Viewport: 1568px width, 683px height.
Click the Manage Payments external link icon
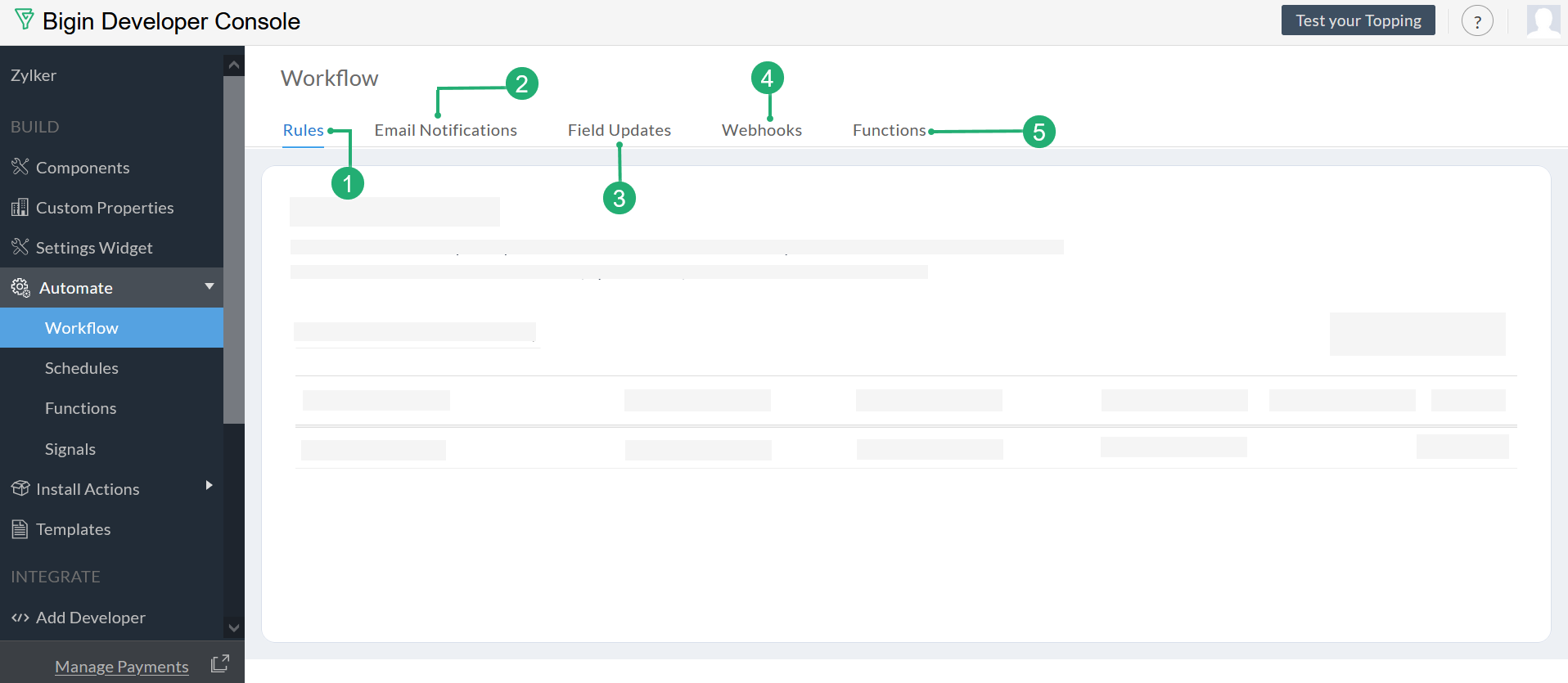coord(219,663)
